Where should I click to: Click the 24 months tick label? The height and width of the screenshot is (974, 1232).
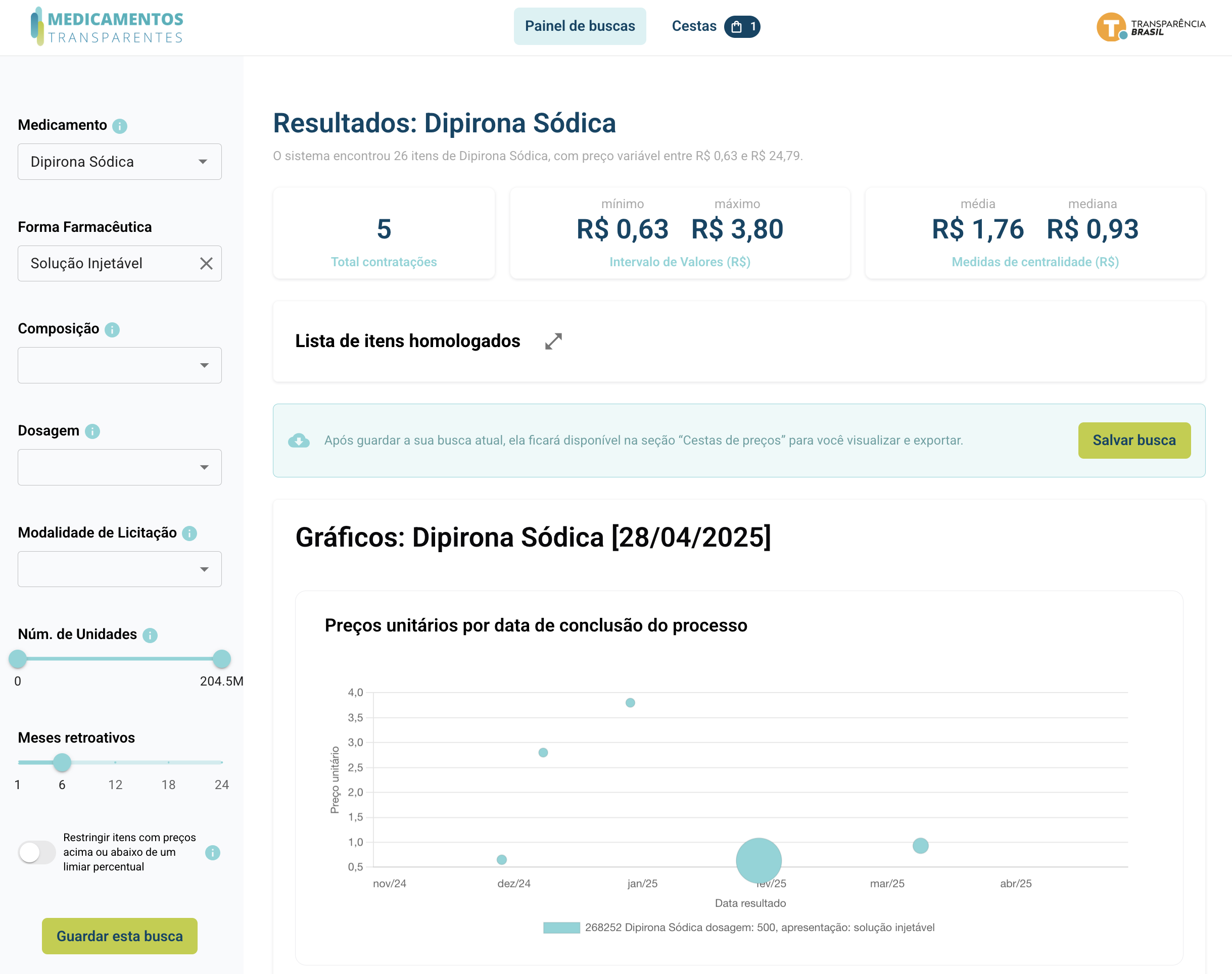pyautogui.click(x=221, y=785)
